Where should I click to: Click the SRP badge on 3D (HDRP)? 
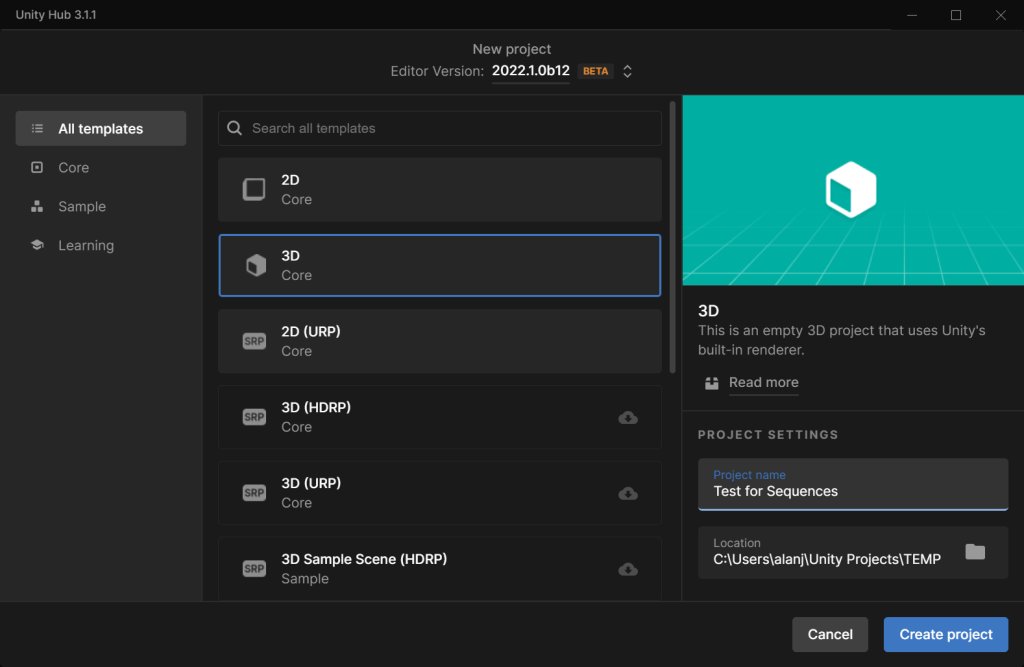[x=254, y=417]
